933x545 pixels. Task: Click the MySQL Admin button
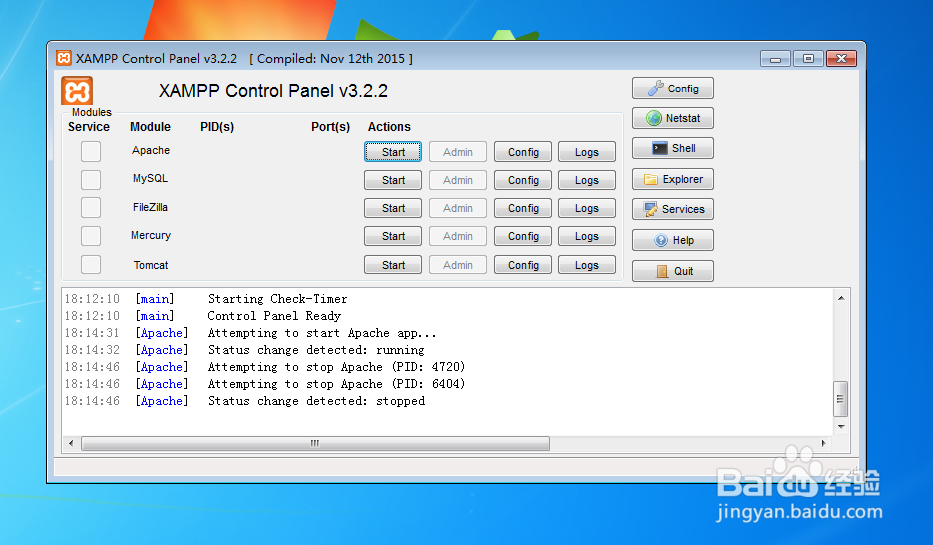(x=458, y=180)
